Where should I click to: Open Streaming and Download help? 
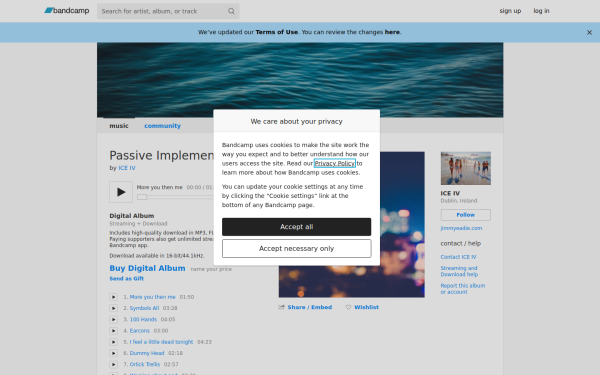[459, 271]
